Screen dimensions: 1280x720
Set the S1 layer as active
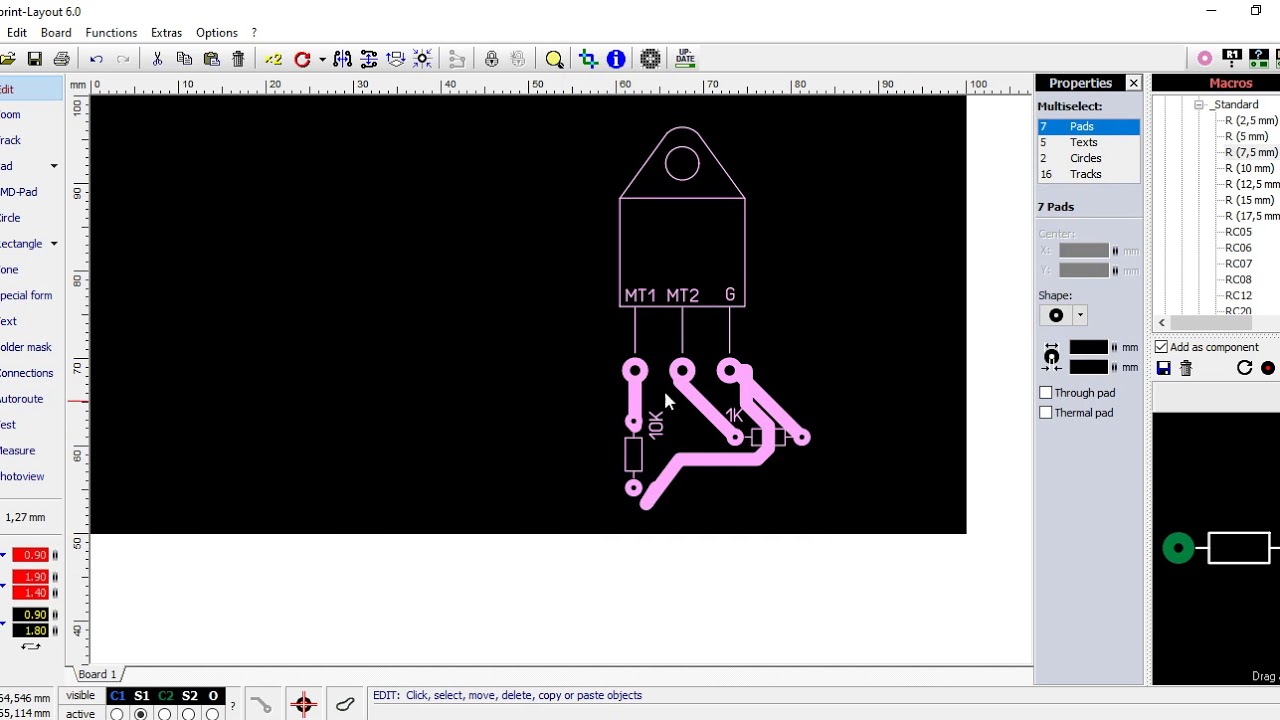click(140, 714)
